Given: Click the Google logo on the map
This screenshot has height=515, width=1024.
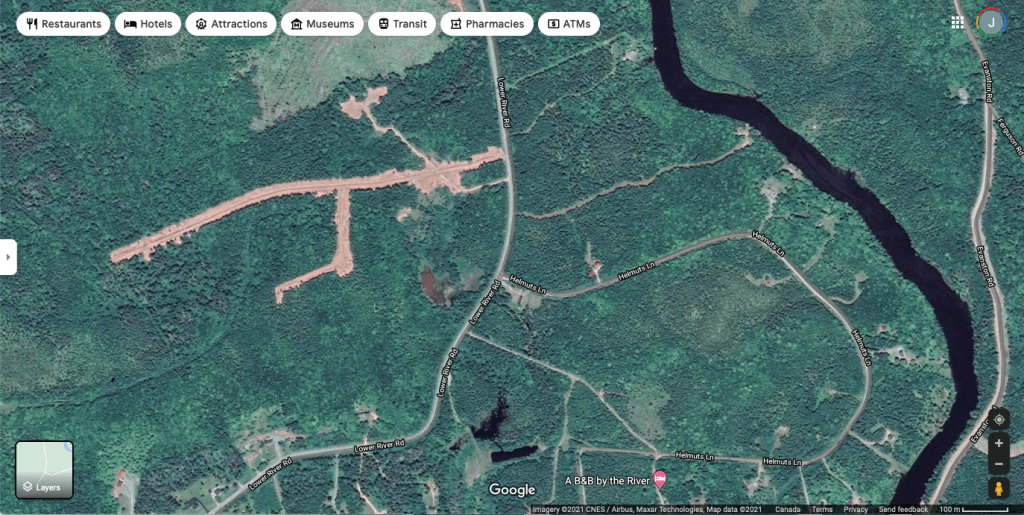Looking at the screenshot, I should (512, 490).
